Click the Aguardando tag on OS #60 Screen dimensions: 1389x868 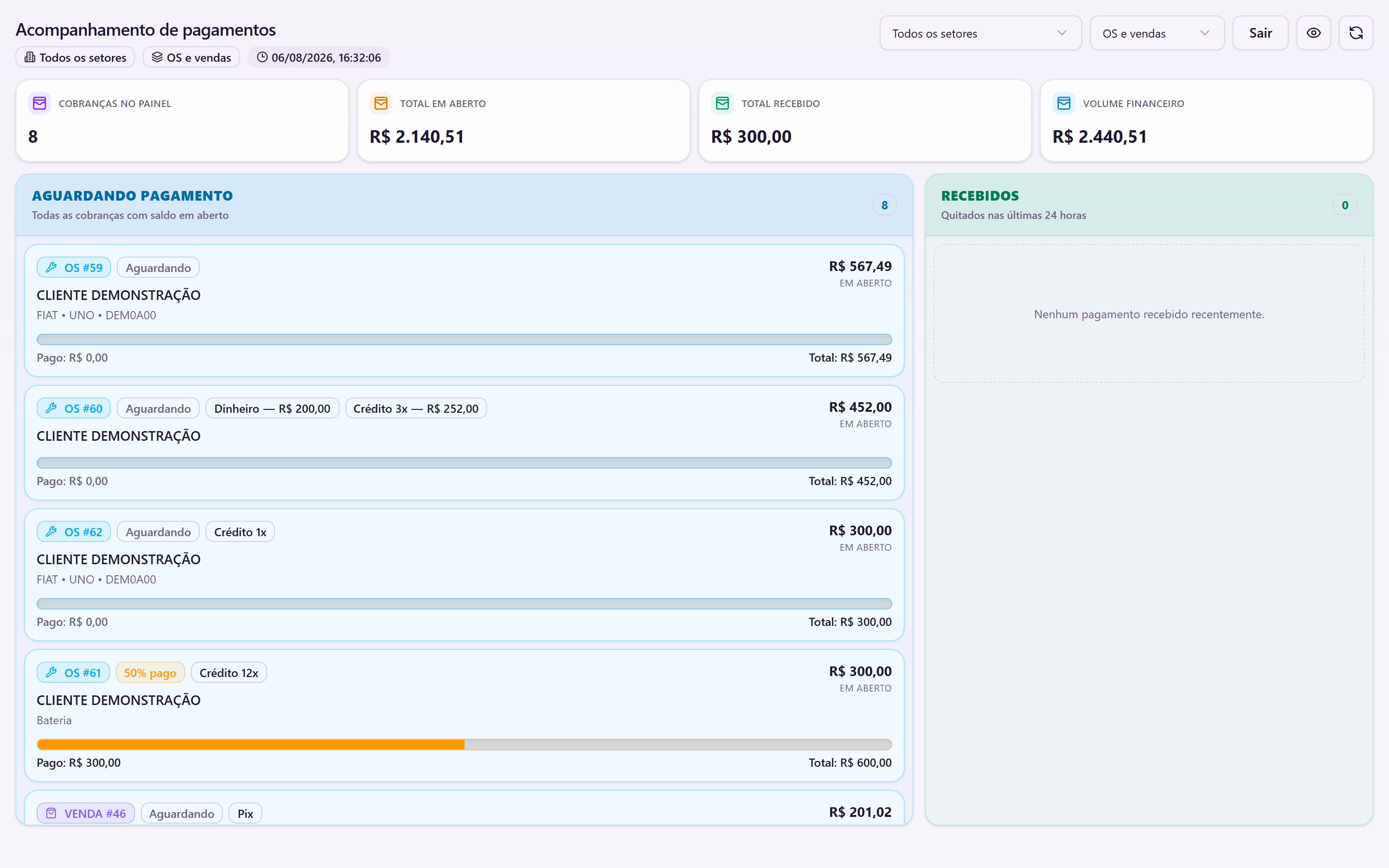click(x=158, y=408)
